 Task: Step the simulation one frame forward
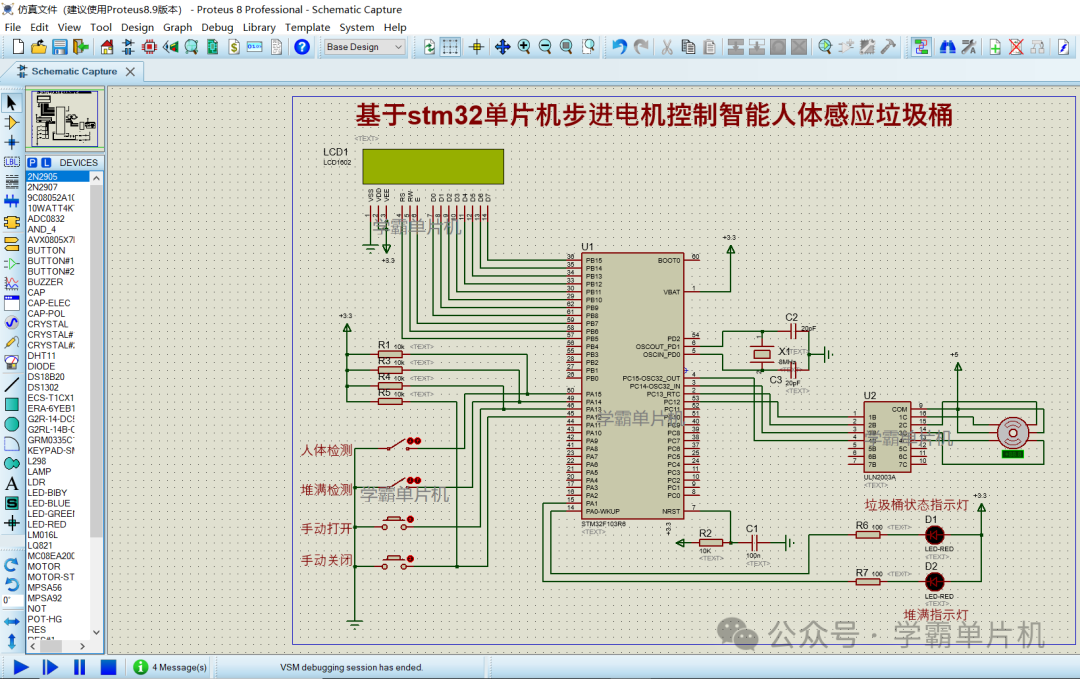[50, 667]
